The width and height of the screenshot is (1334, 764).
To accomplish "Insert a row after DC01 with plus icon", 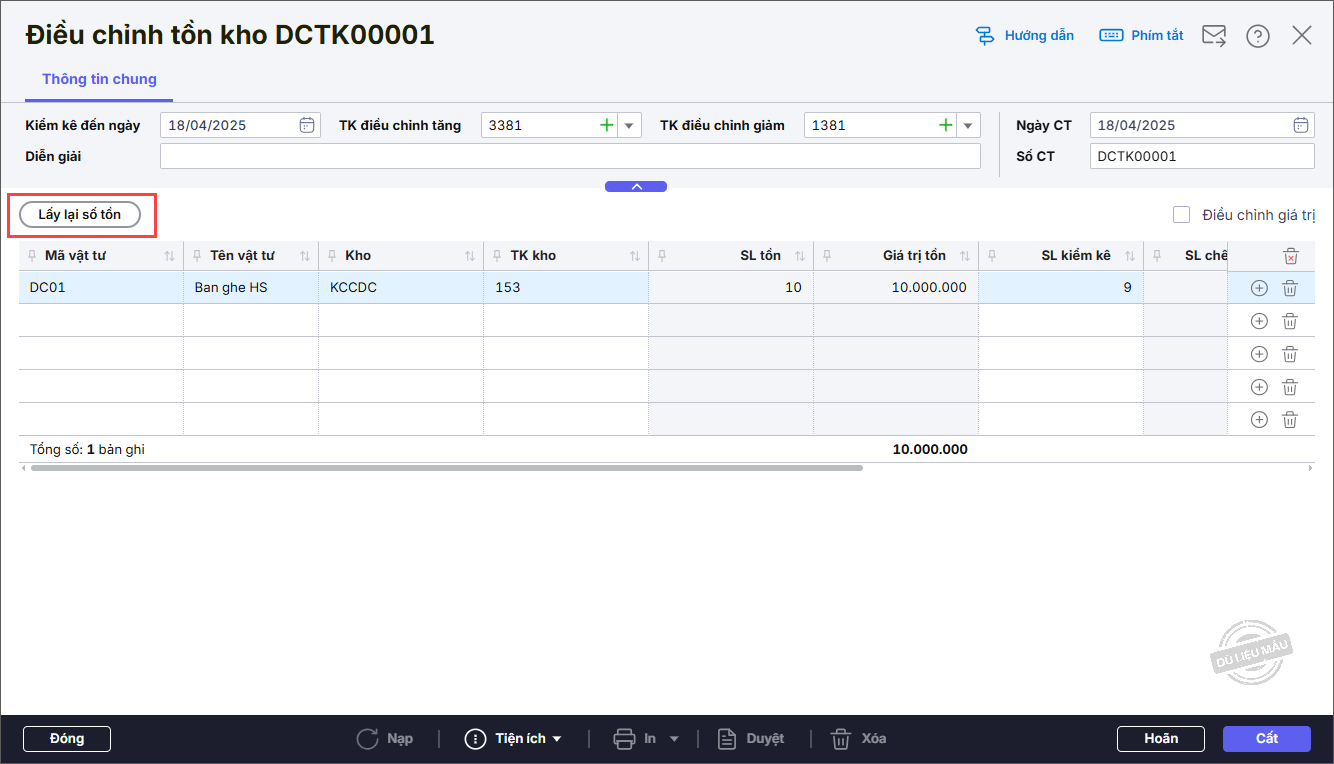I will [1259, 288].
